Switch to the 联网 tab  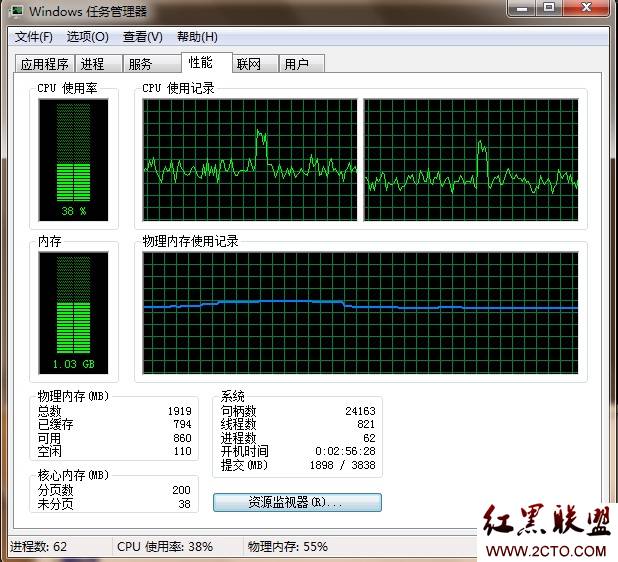(255, 64)
